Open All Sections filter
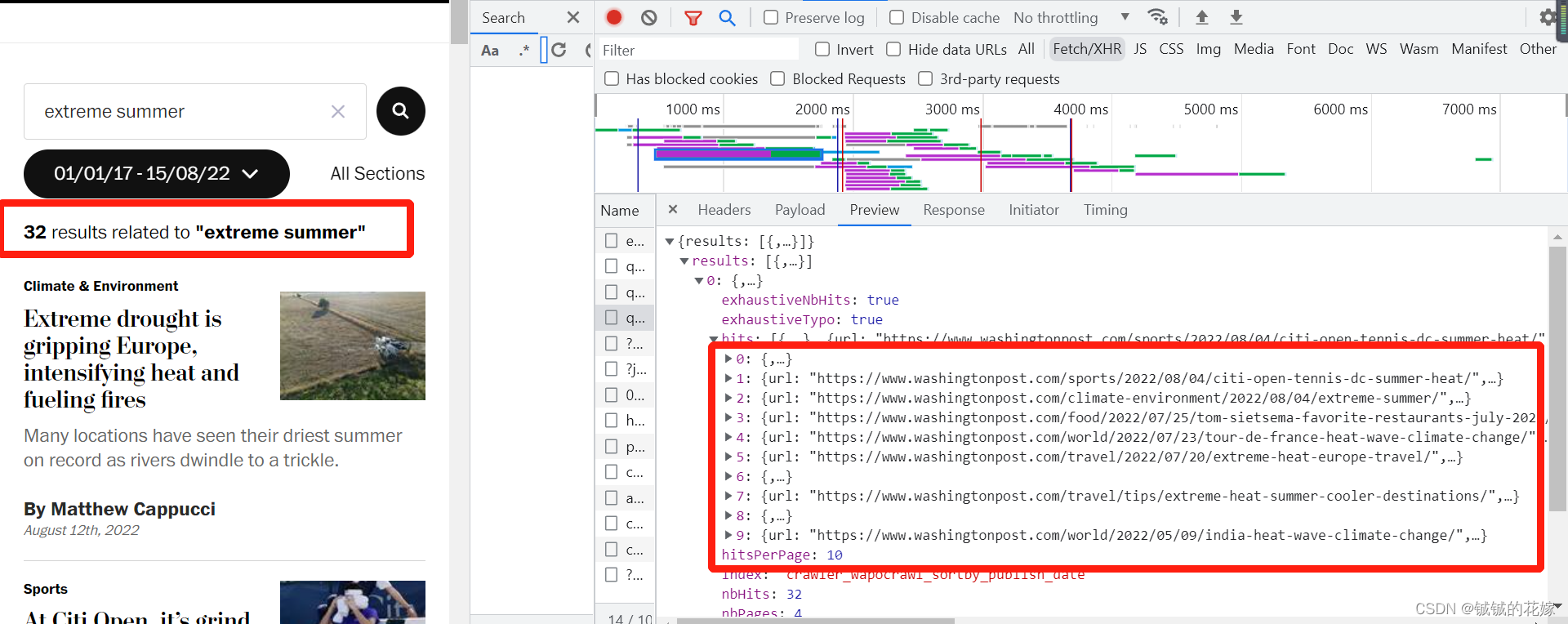 377,173
